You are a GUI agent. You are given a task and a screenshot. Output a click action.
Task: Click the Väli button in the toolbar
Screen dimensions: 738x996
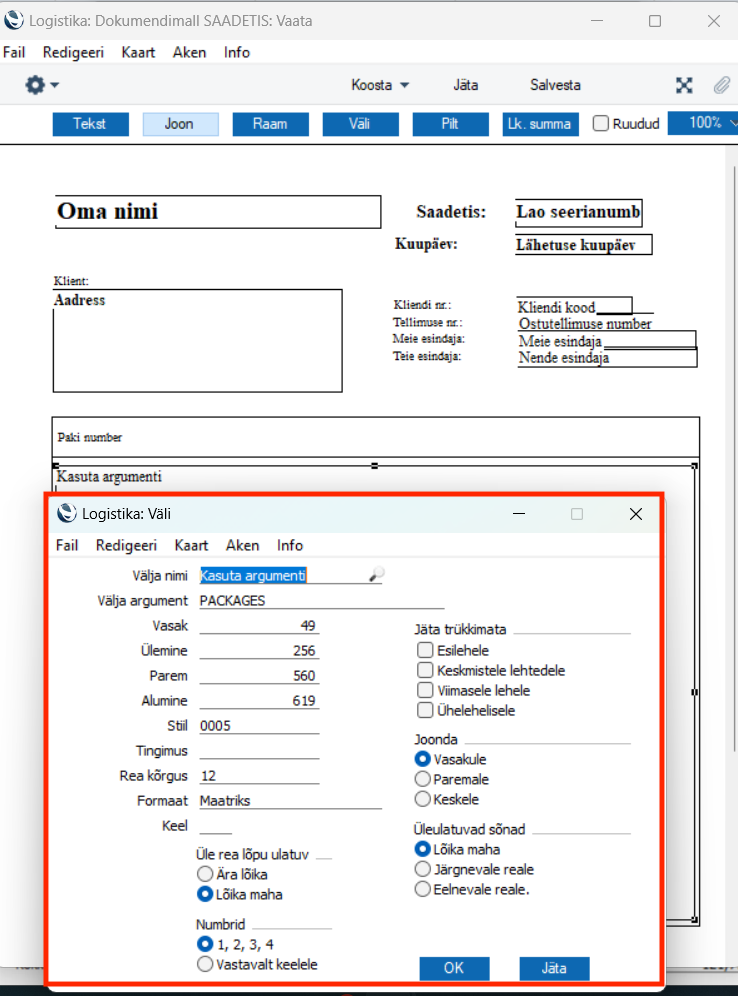pyautogui.click(x=360, y=124)
